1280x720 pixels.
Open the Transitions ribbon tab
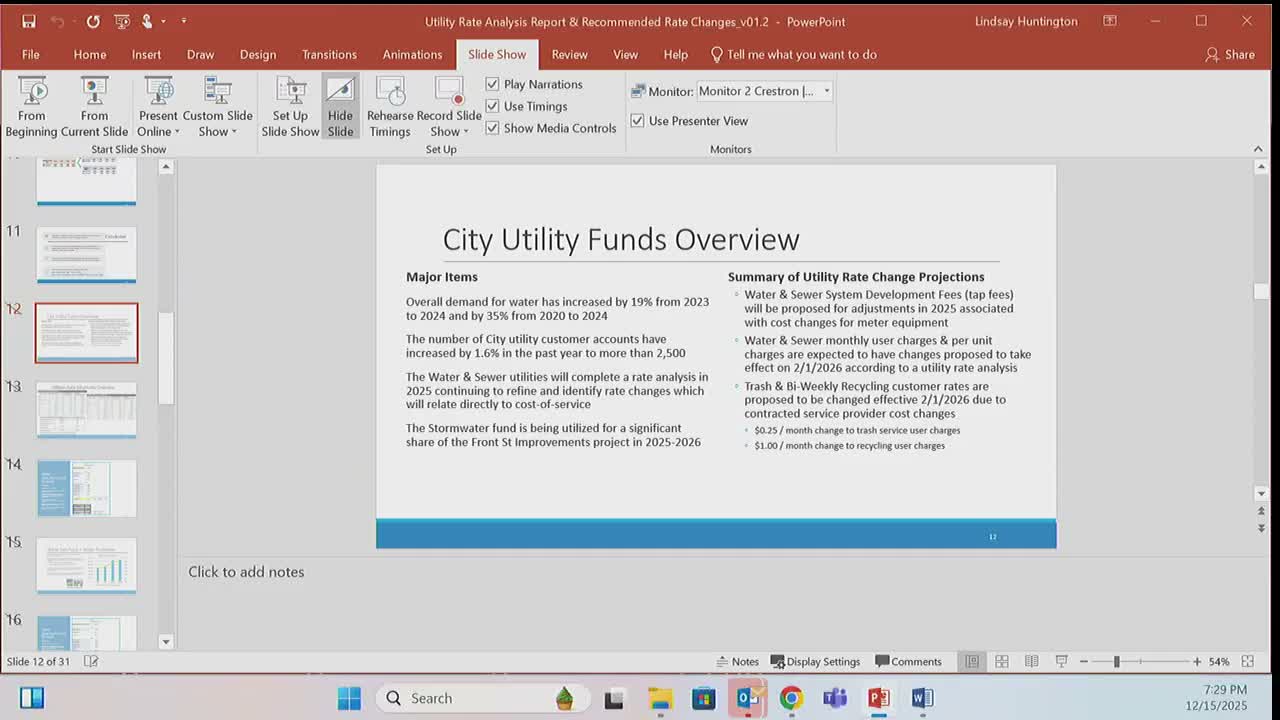coord(329,54)
